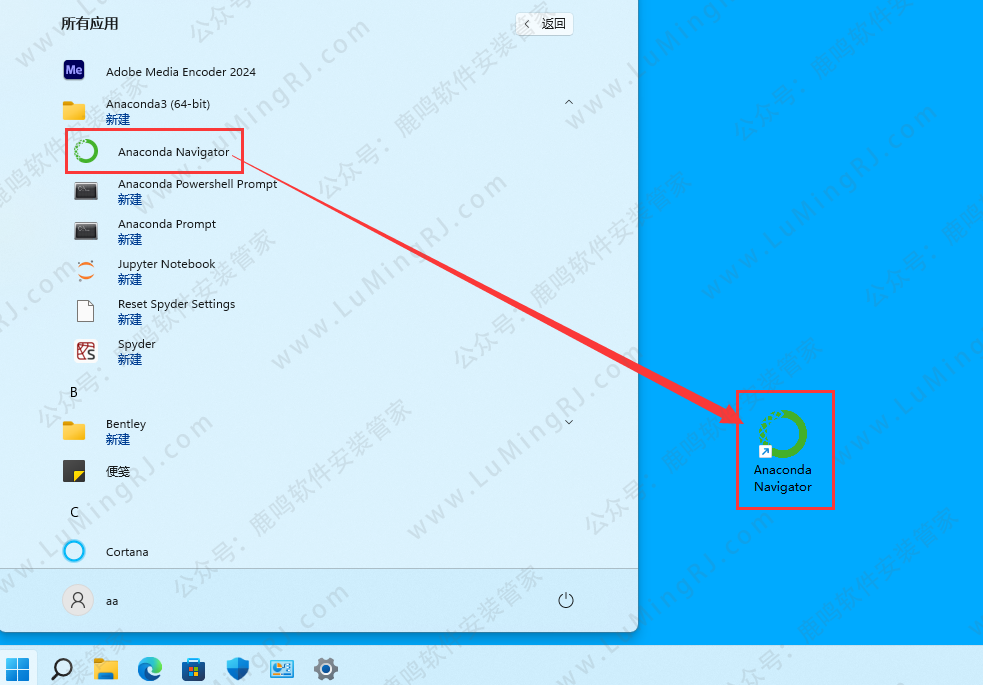Launch Spyder IDE
The width and height of the screenshot is (983, 685).
(x=136, y=351)
